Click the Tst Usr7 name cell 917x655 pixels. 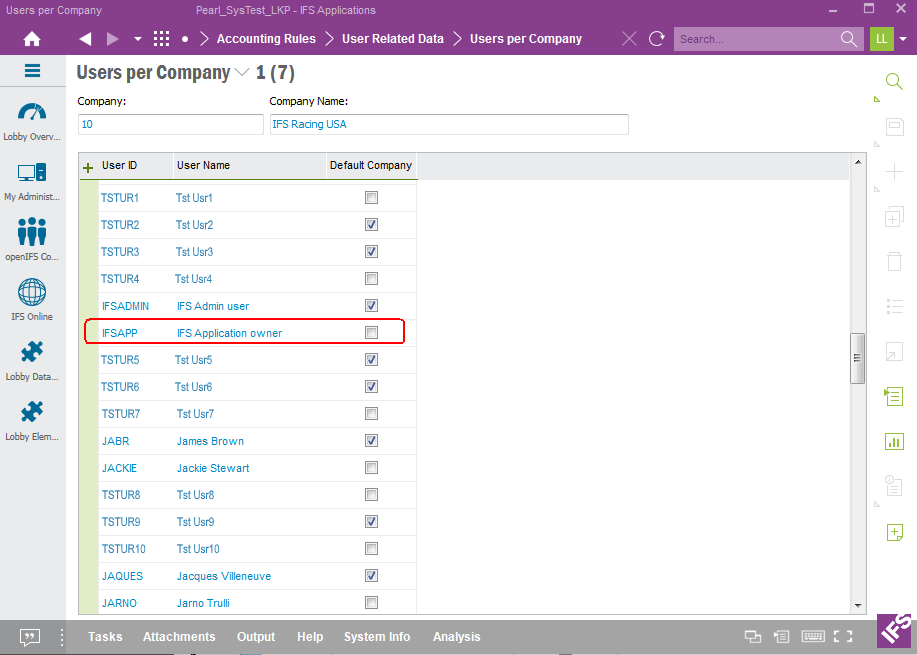(195, 414)
